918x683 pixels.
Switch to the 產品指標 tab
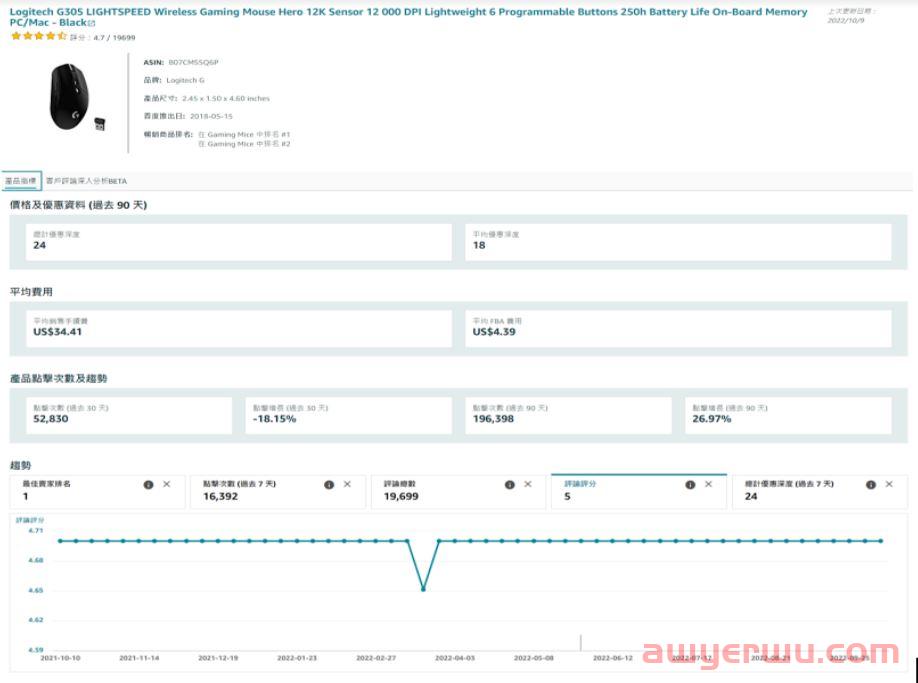click(x=21, y=181)
